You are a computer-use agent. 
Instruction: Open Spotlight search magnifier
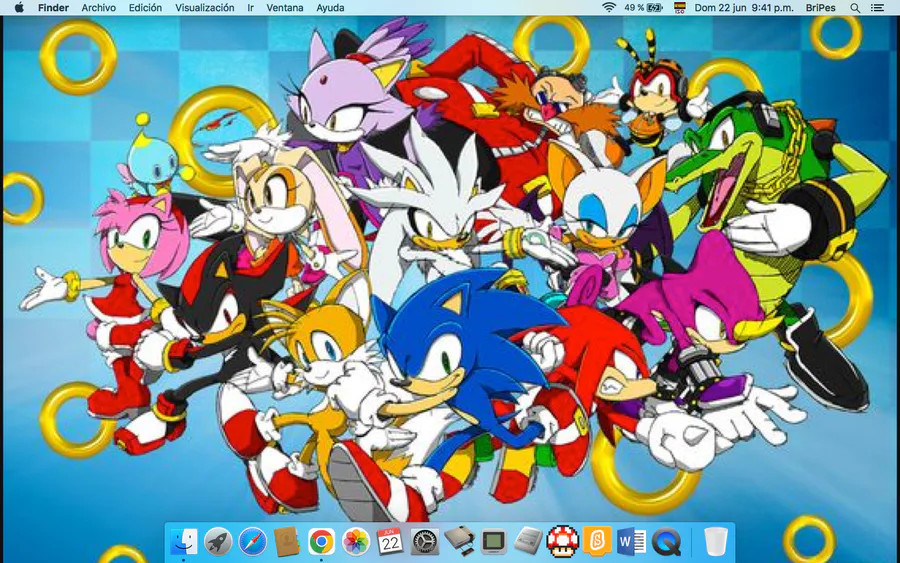855,7
